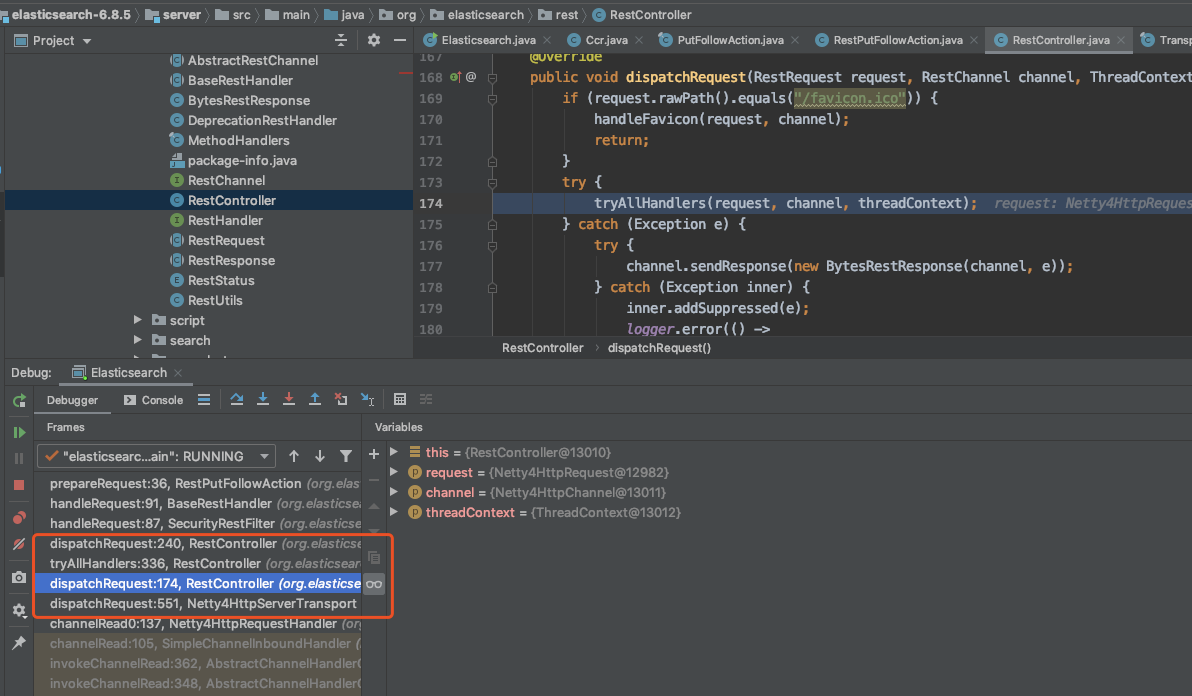This screenshot has width=1192, height=696.
Task: Select RestUtils class in project tree
Action: [x=215, y=300]
